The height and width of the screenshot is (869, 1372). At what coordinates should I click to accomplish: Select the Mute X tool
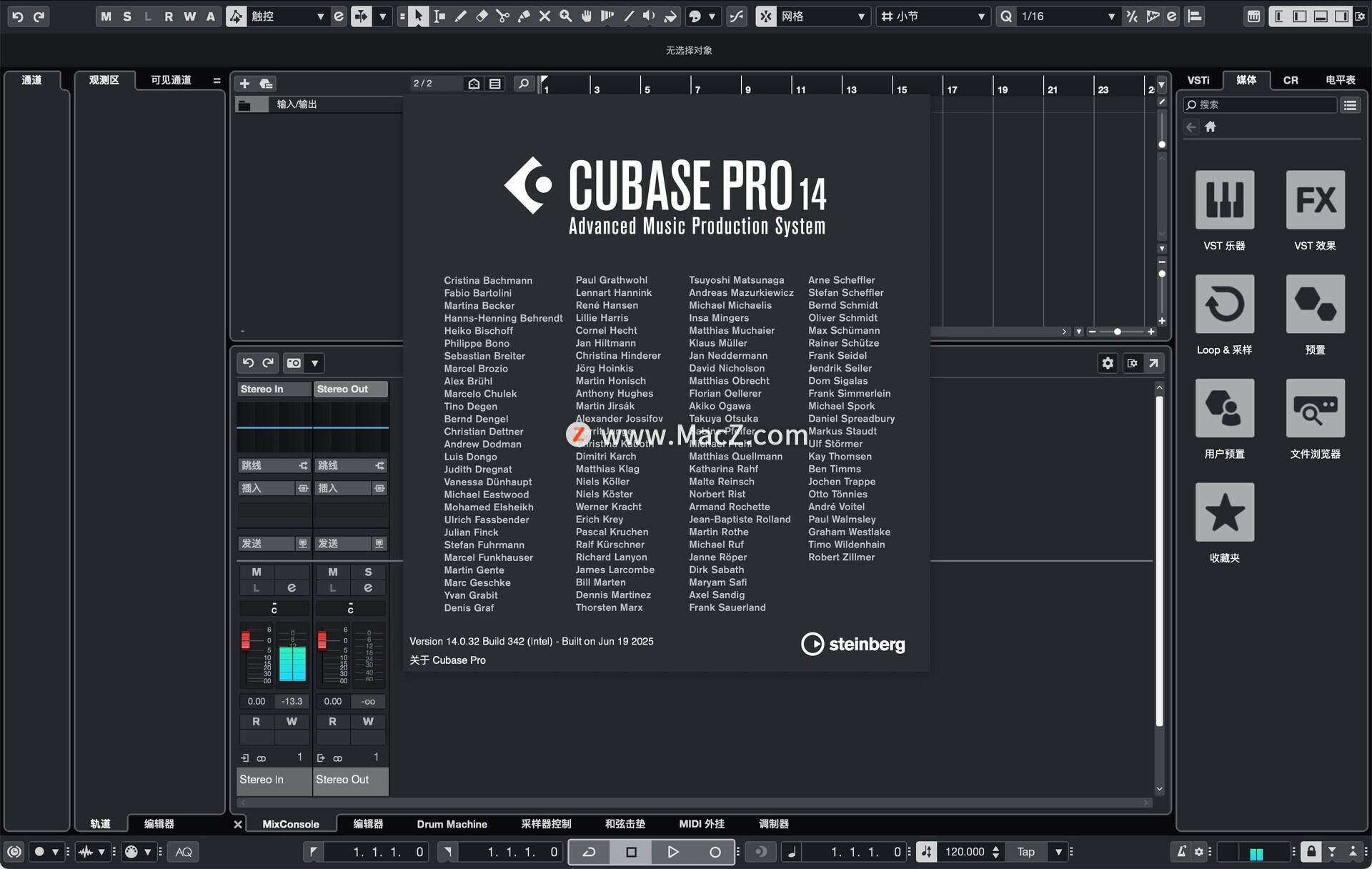pyautogui.click(x=545, y=16)
